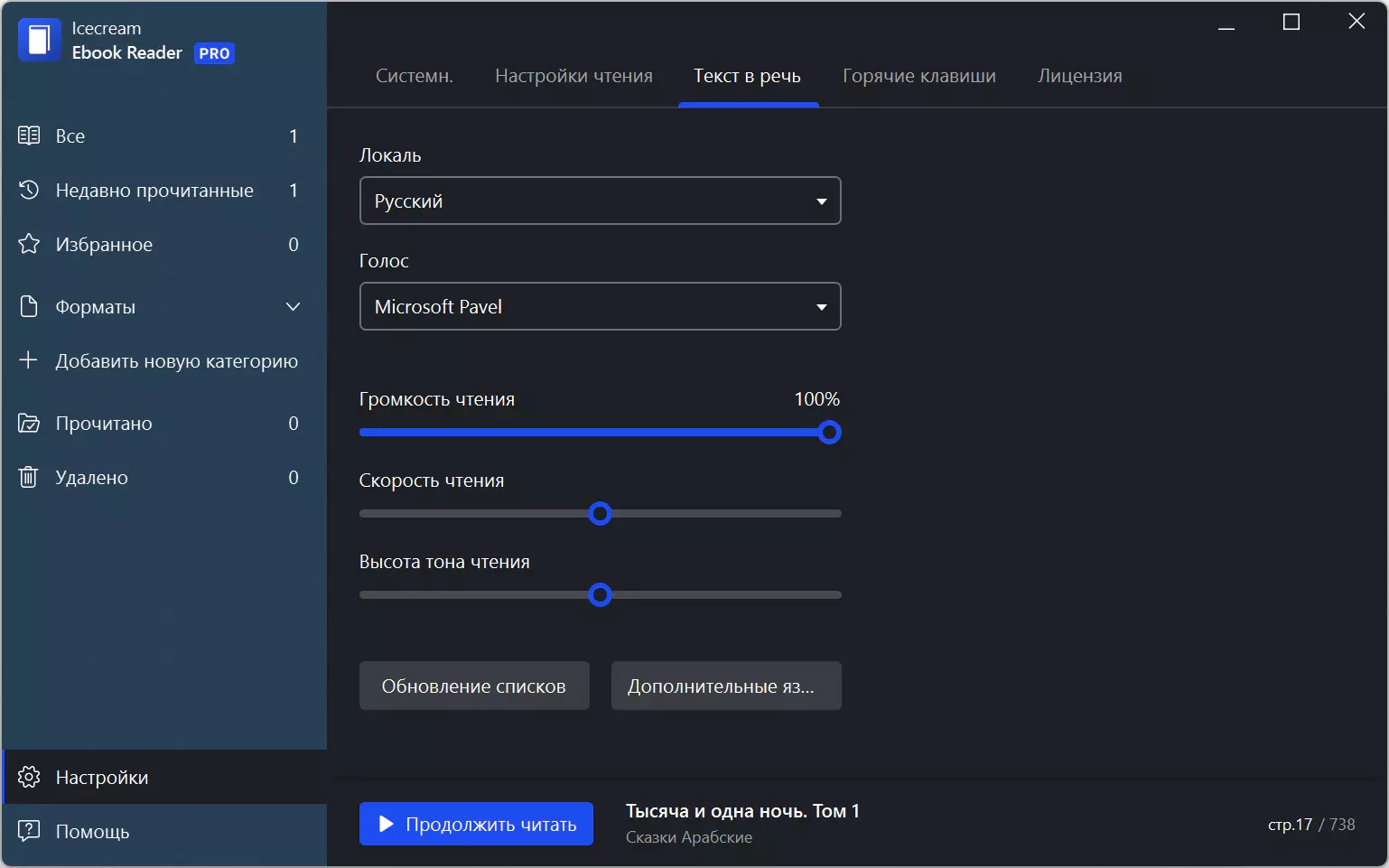Maximize the Ebook Reader window
The image size is (1389, 868).
point(1291,22)
